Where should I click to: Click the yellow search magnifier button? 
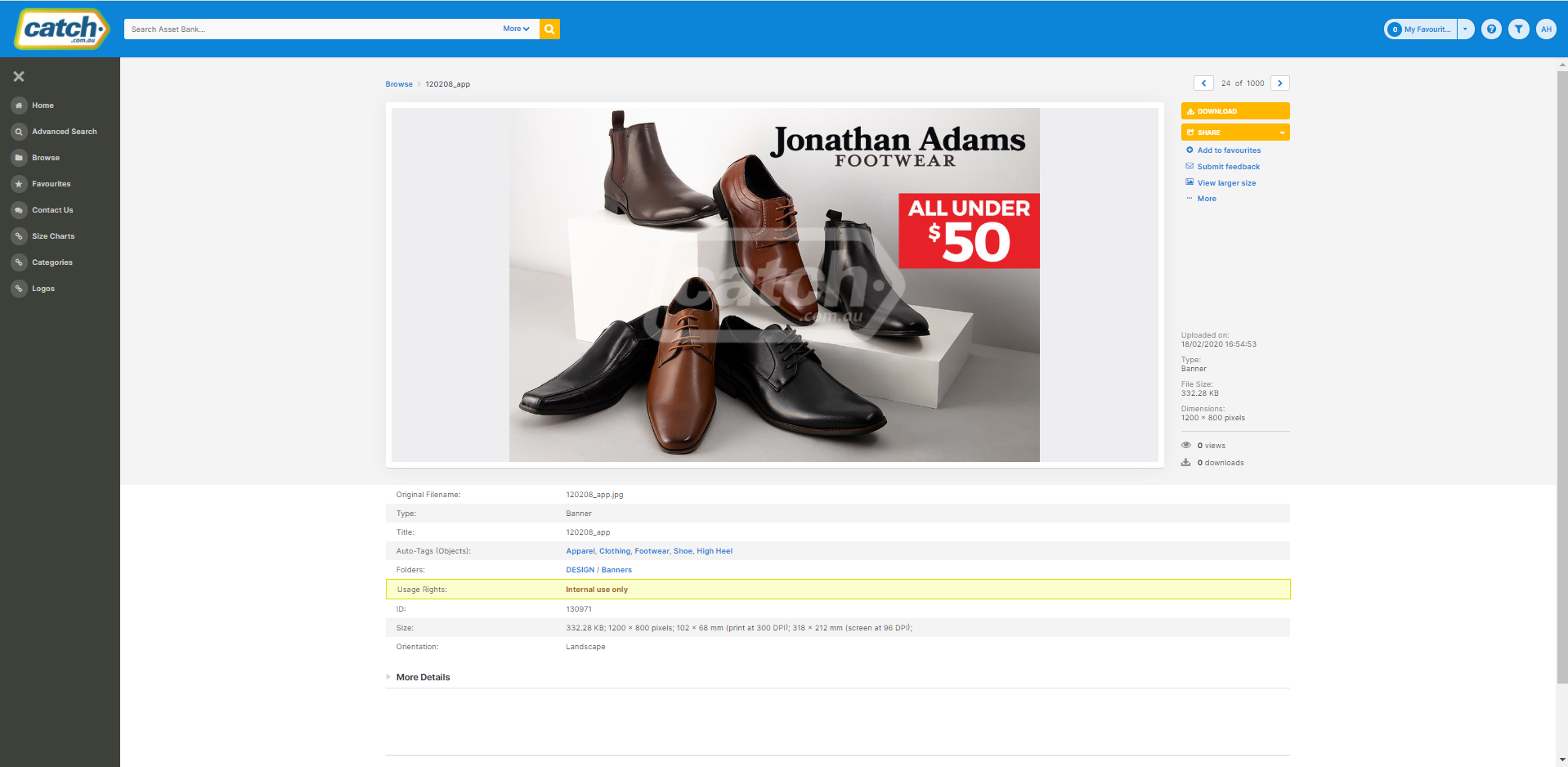click(x=550, y=29)
